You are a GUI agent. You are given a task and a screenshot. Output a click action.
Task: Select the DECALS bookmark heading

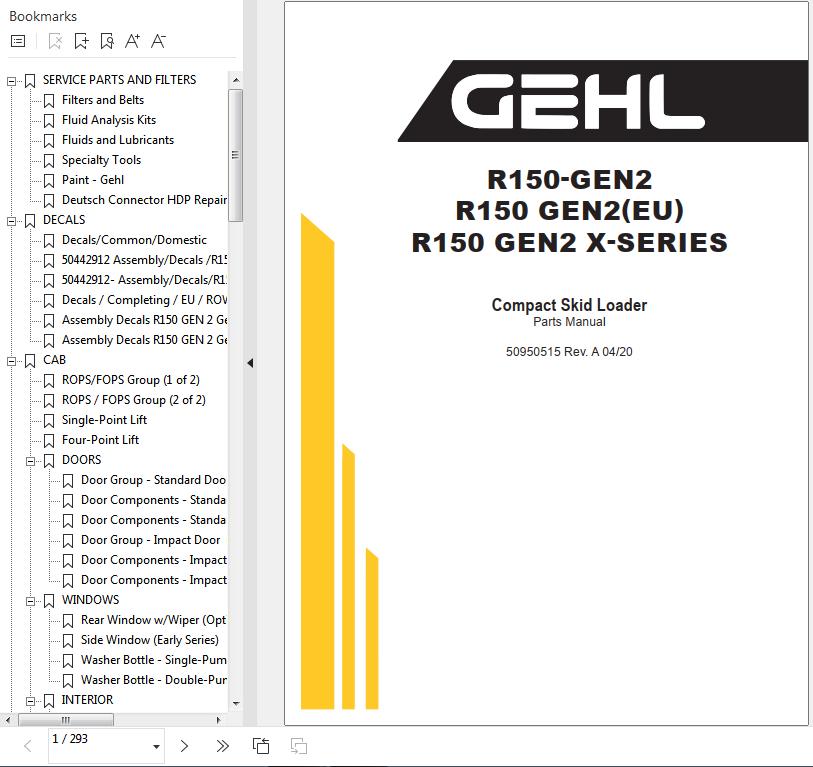point(64,220)
